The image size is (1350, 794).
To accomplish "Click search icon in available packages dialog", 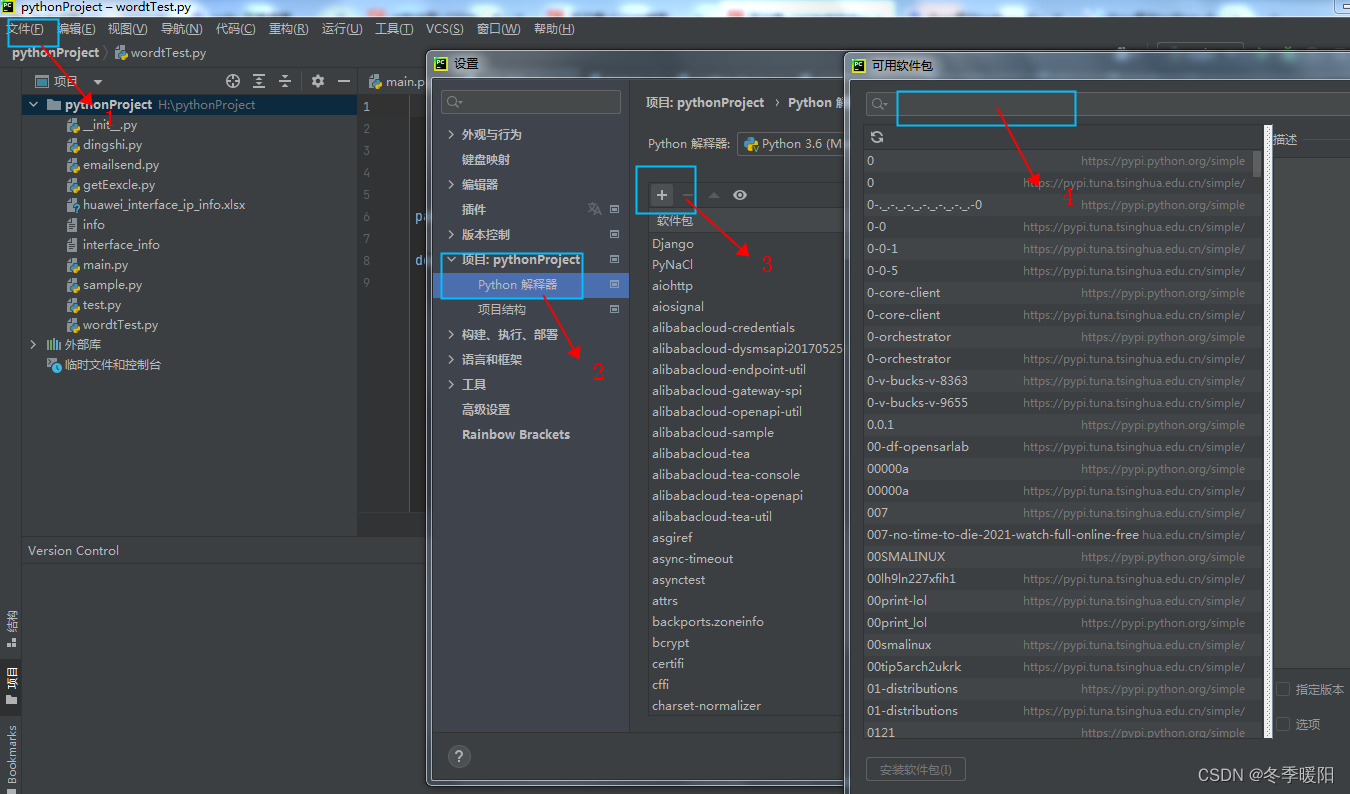I will pos(879,104).
